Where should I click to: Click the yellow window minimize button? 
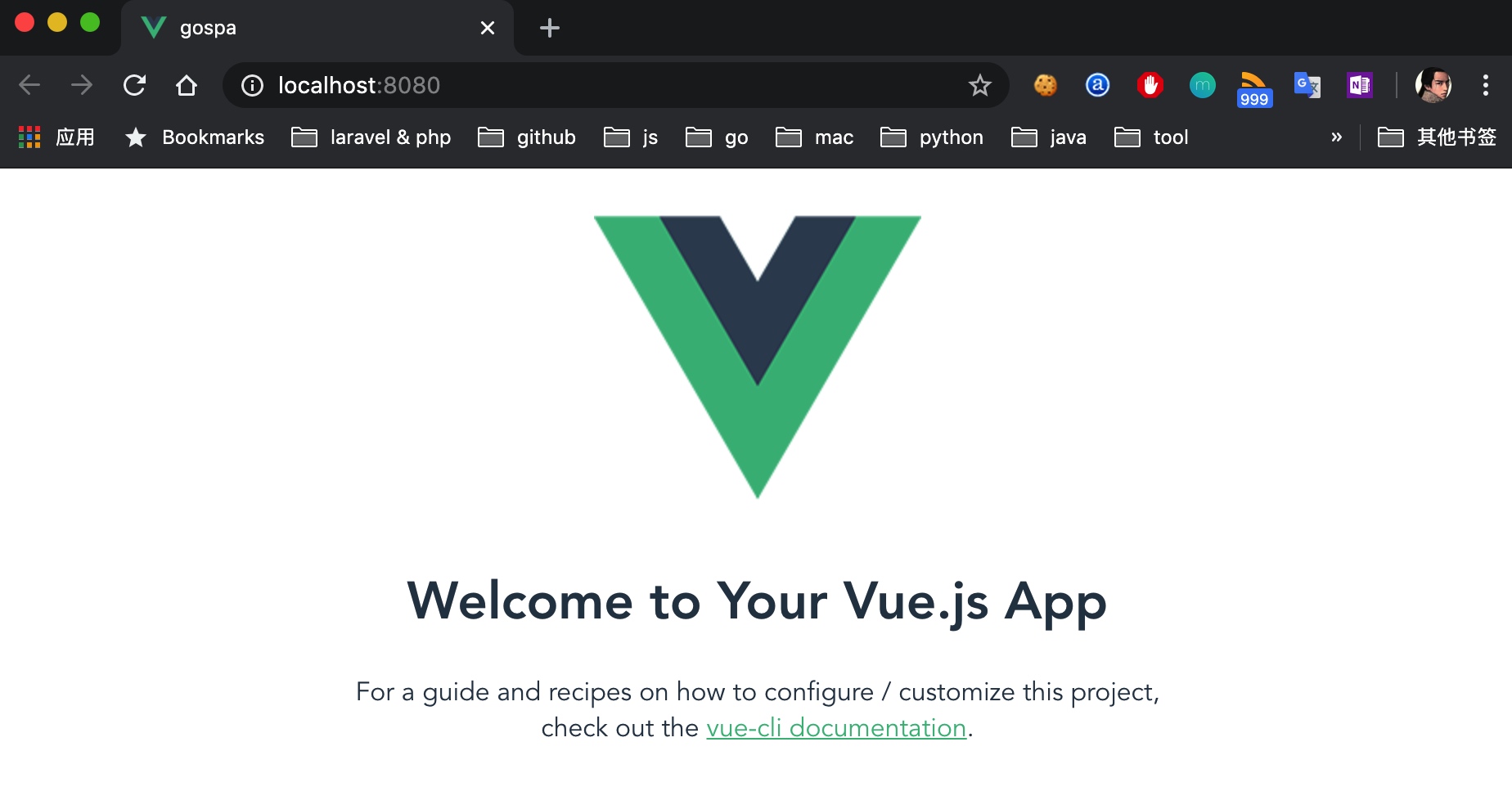pos(57,22)
